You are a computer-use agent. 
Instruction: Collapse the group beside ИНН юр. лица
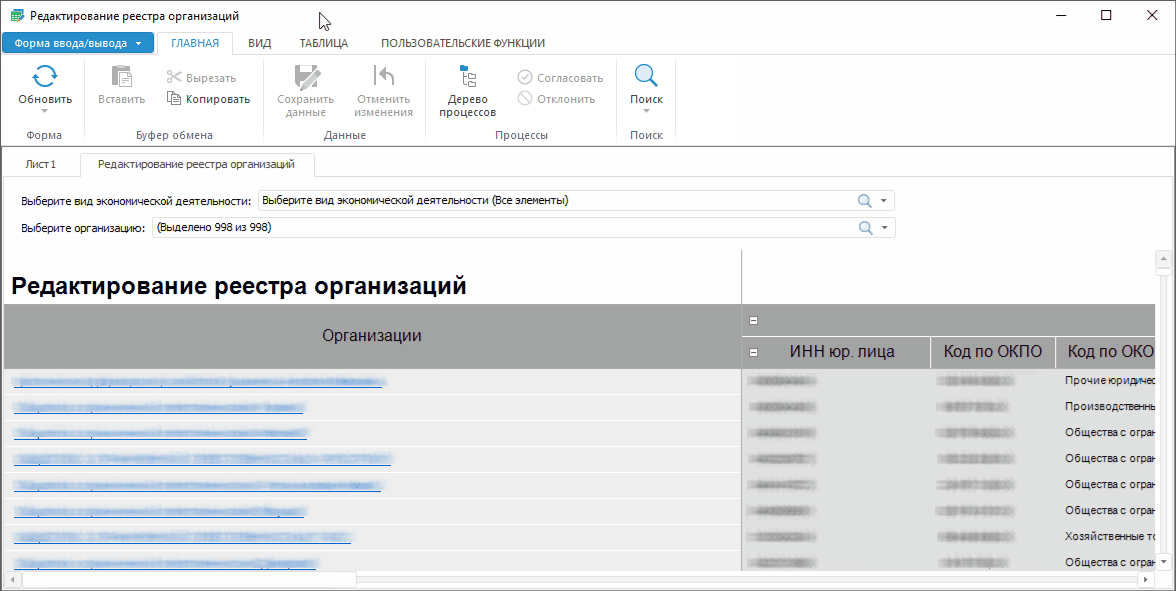pos(754,352)
